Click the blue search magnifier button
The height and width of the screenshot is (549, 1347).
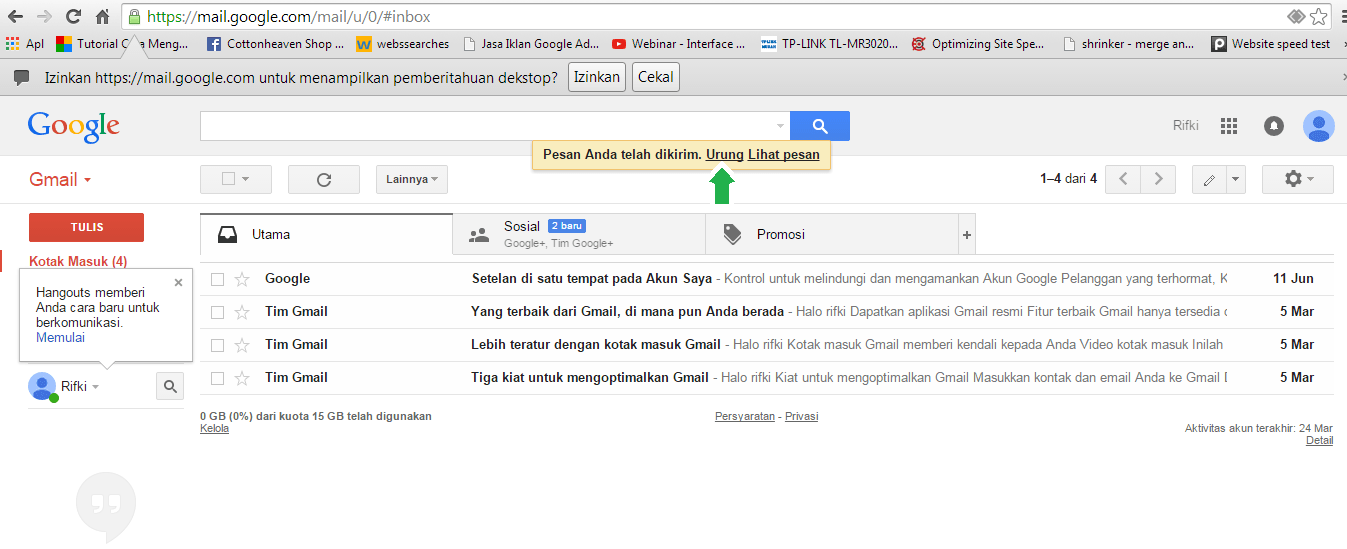coord(820,126)
